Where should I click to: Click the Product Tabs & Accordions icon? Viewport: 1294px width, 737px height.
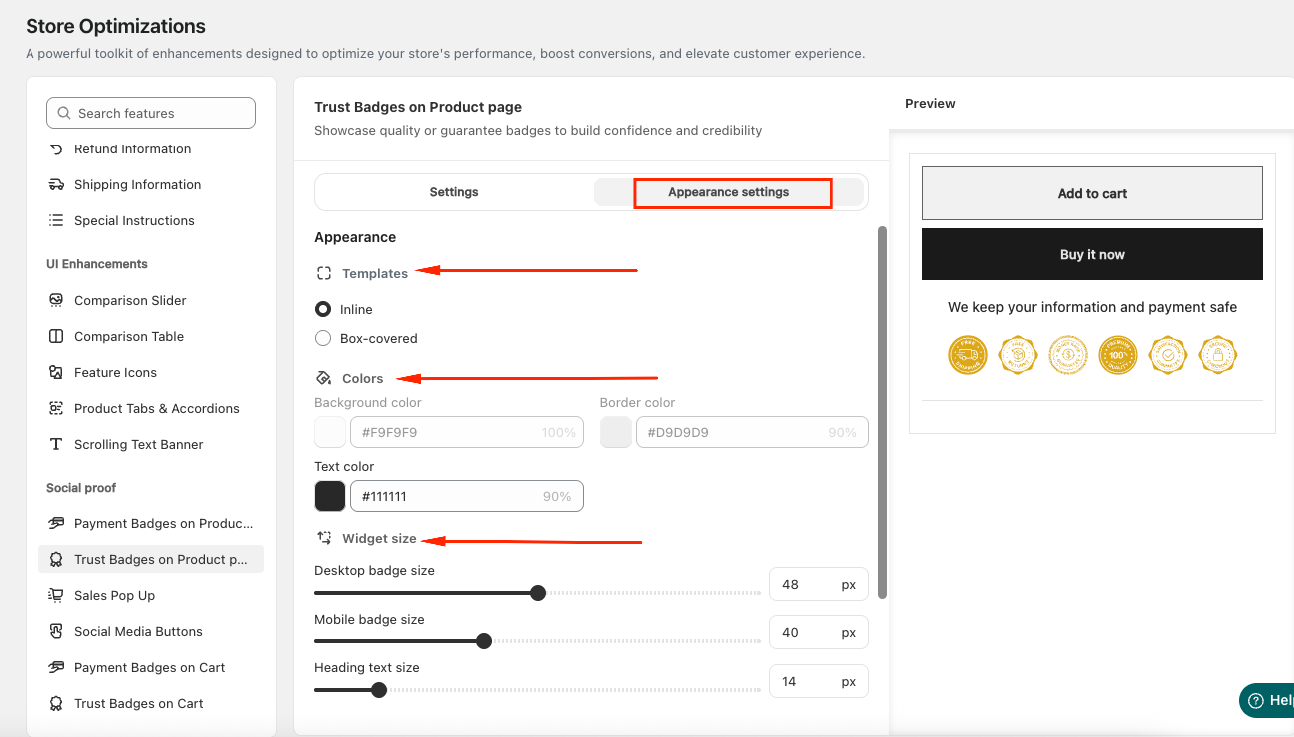[x=56, y=409]
